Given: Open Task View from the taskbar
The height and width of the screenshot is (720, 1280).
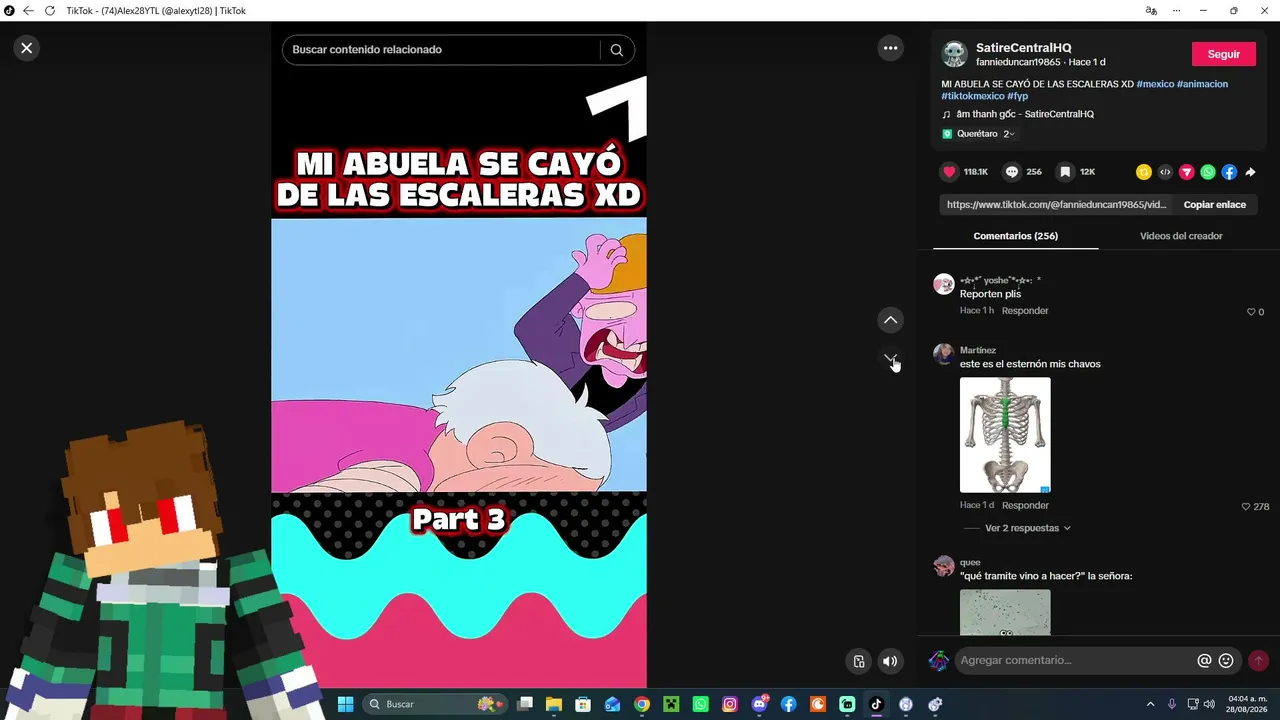Looking at the screenshot, I should click(525, 704).
